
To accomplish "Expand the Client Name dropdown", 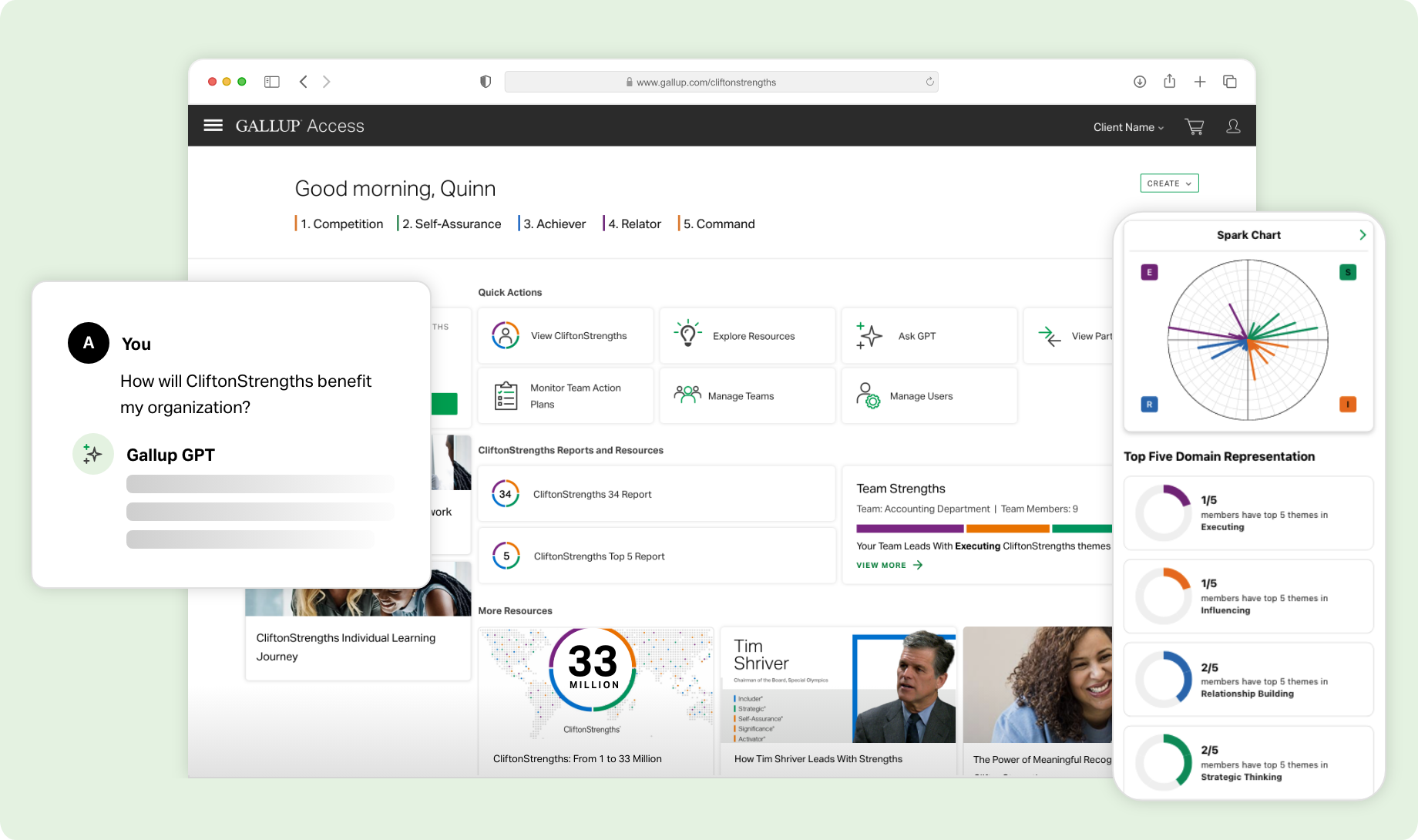I will 1128,127.
